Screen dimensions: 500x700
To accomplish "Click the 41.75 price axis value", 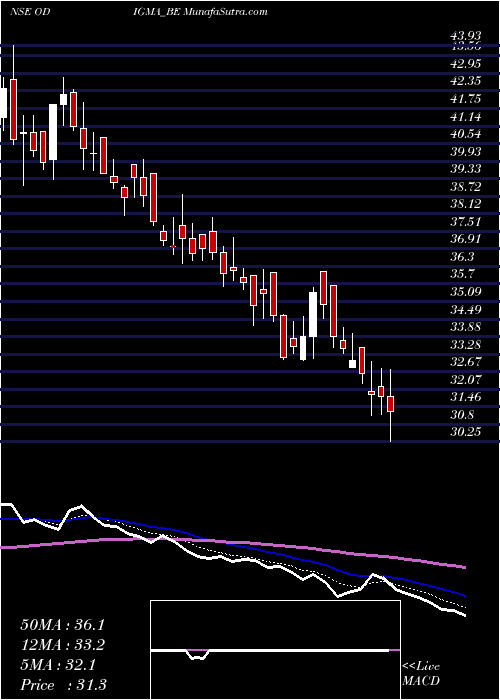I will point(466,99).
